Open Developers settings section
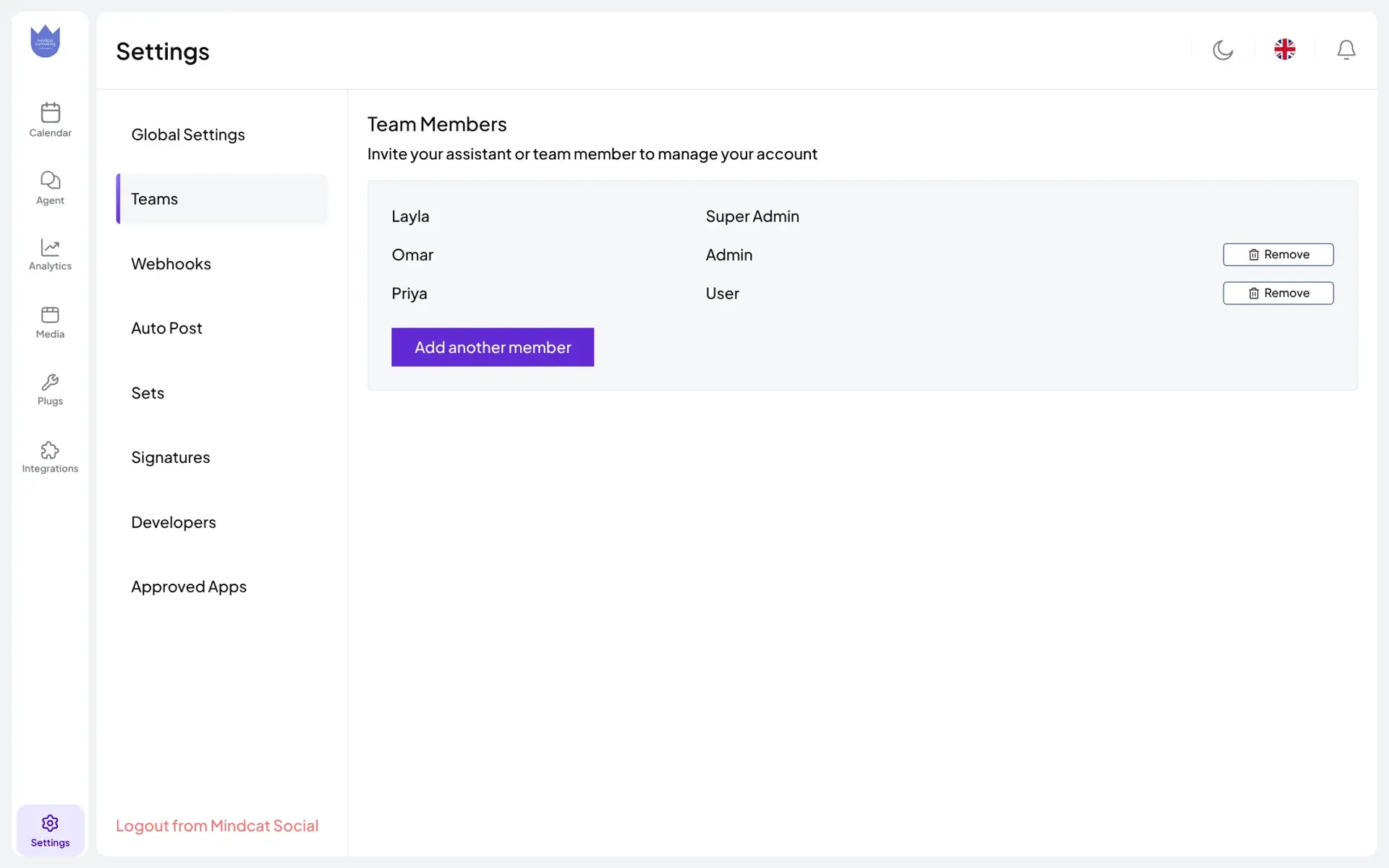This screenshot has height=868, width=1389. (x=222, y=522)
